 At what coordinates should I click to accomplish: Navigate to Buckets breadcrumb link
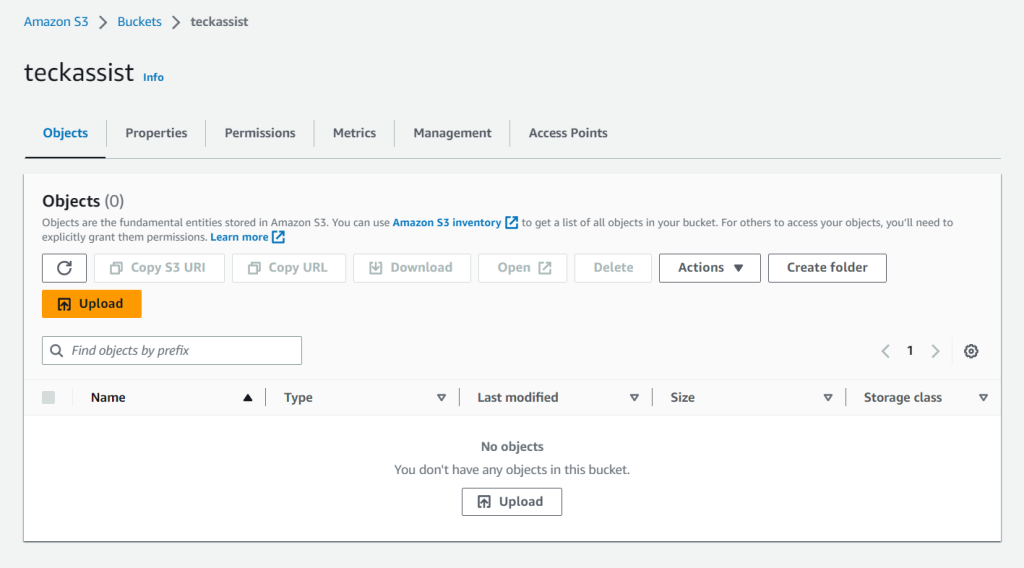(x=139, y=22)
